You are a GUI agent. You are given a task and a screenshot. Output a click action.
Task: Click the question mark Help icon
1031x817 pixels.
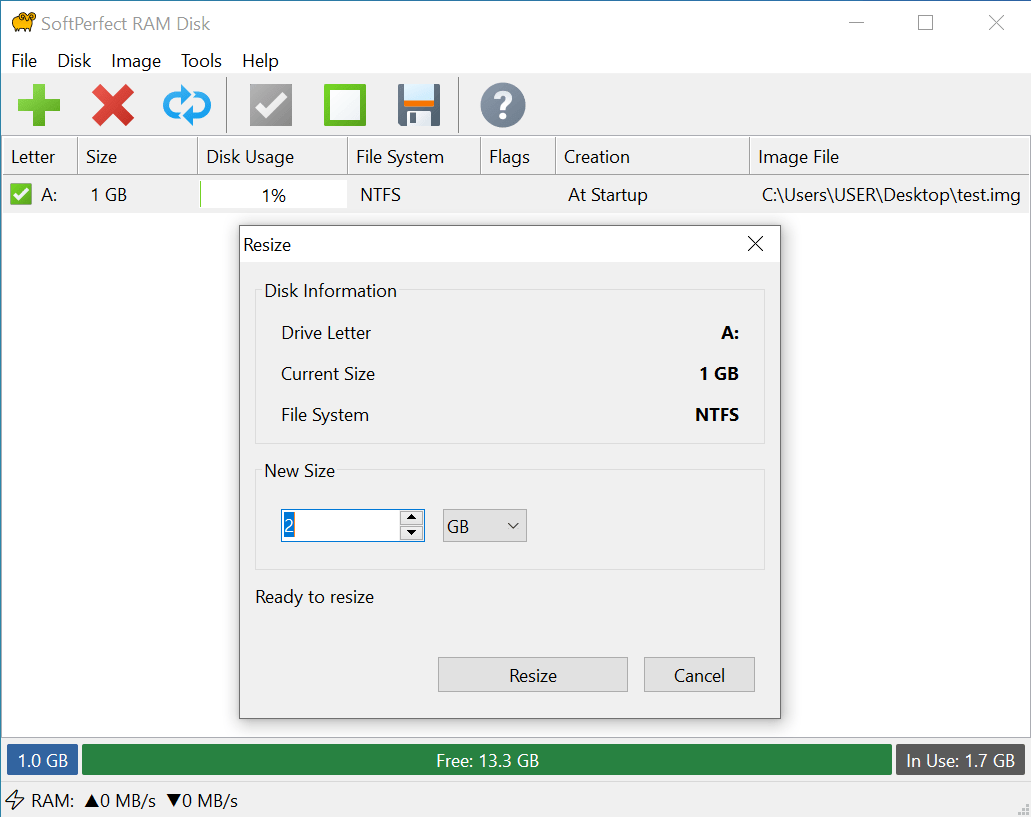503,105
